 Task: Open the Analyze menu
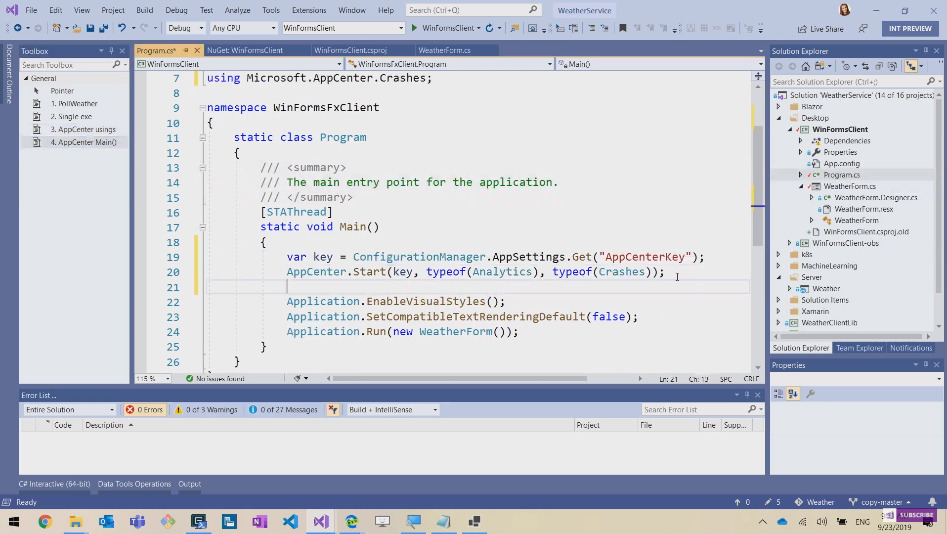pyautogui.click(x=237, y=10)
